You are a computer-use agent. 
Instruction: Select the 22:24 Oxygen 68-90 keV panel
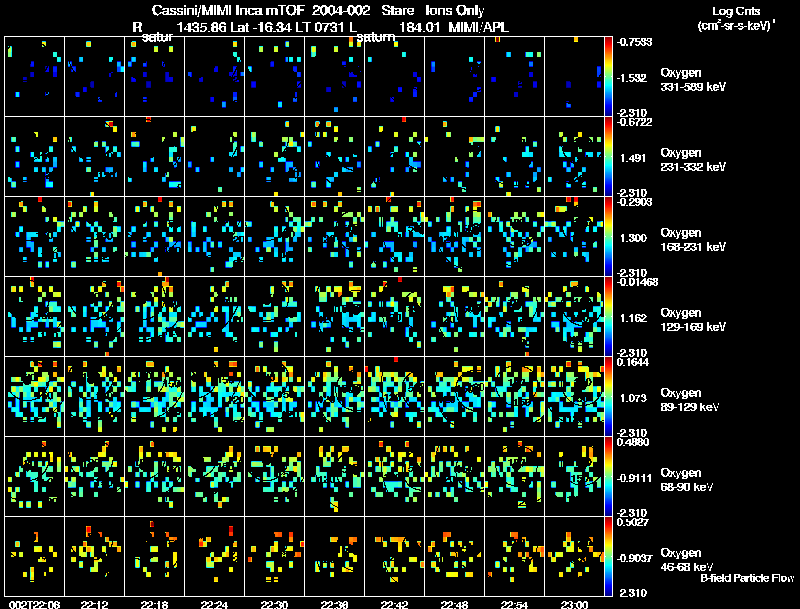pyautogui.click(x=215, y=476)
